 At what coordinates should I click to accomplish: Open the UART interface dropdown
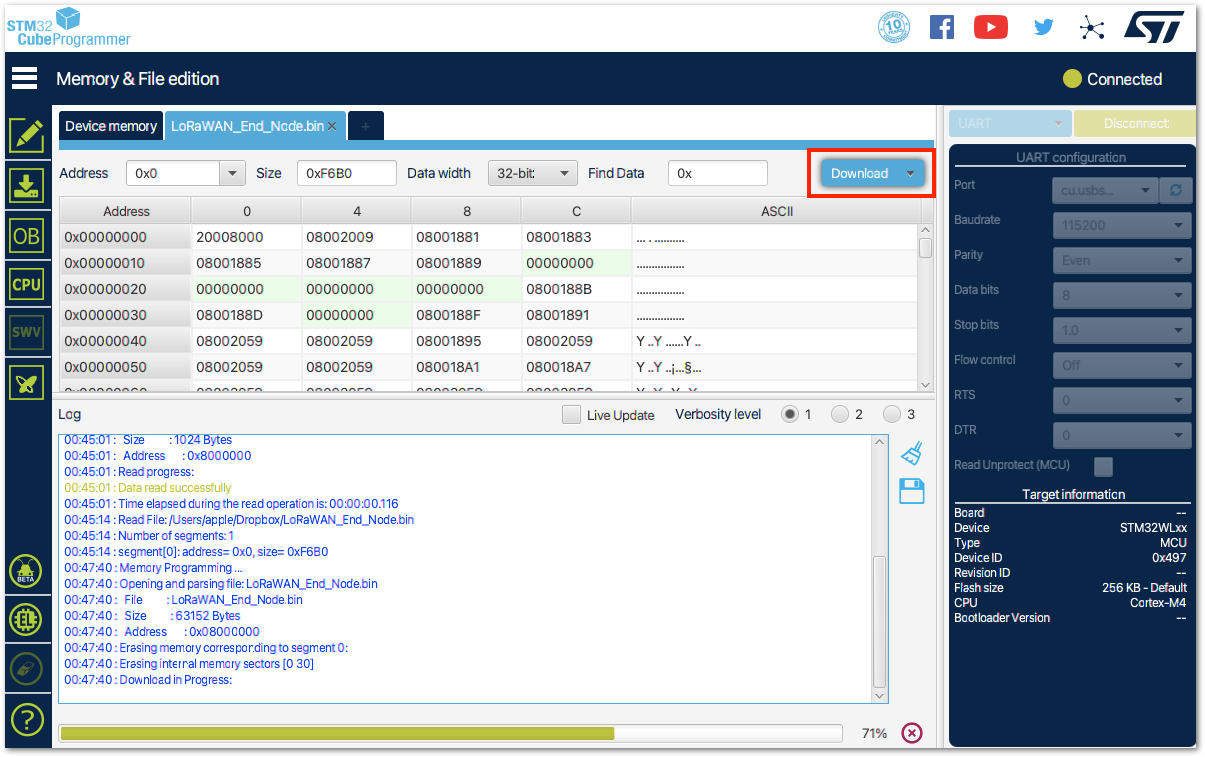1010,124
